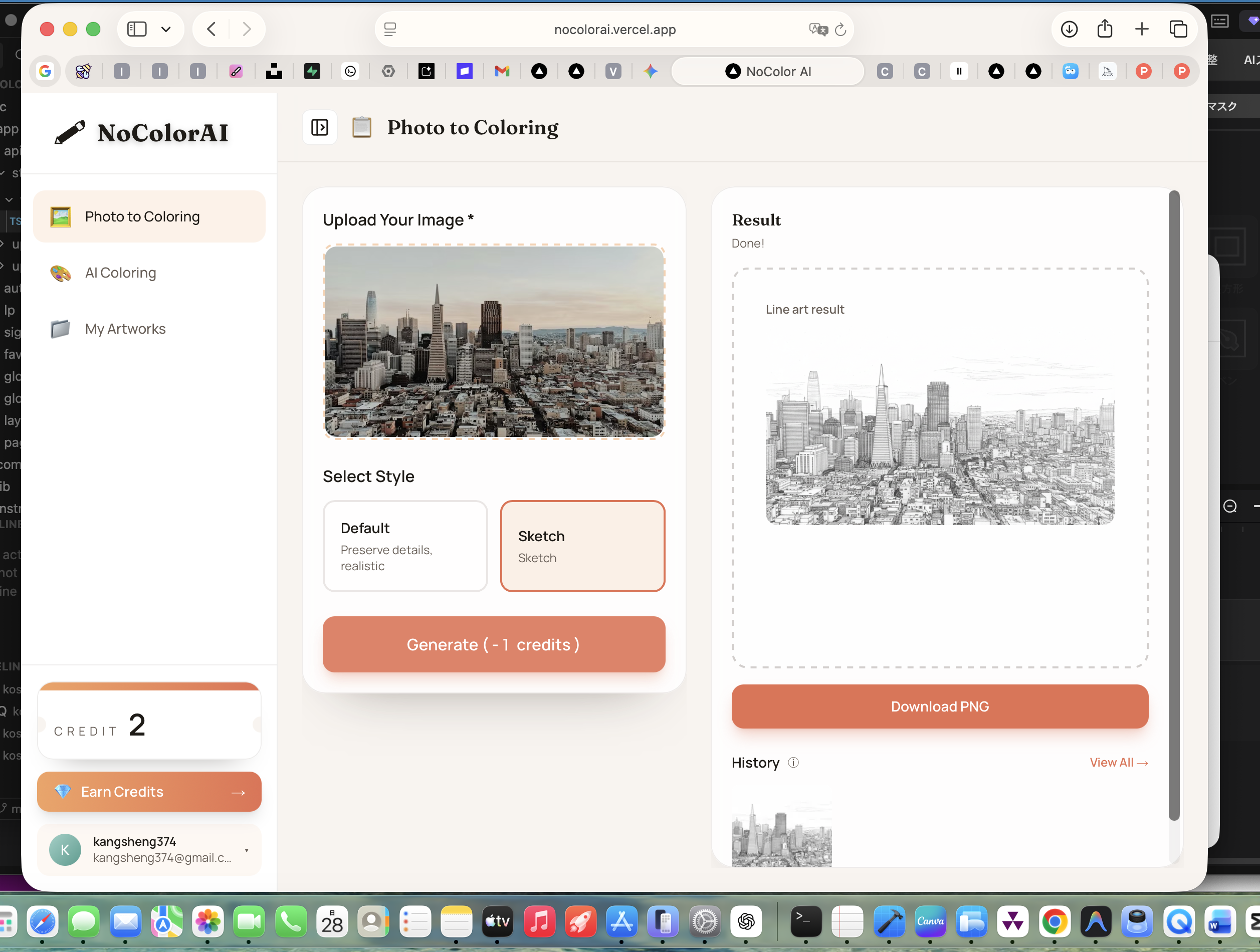Screen dimensions: 1260x952
Task: Open the Safari sidebar chevron dropdown
Action: click(x=166, y=29)
